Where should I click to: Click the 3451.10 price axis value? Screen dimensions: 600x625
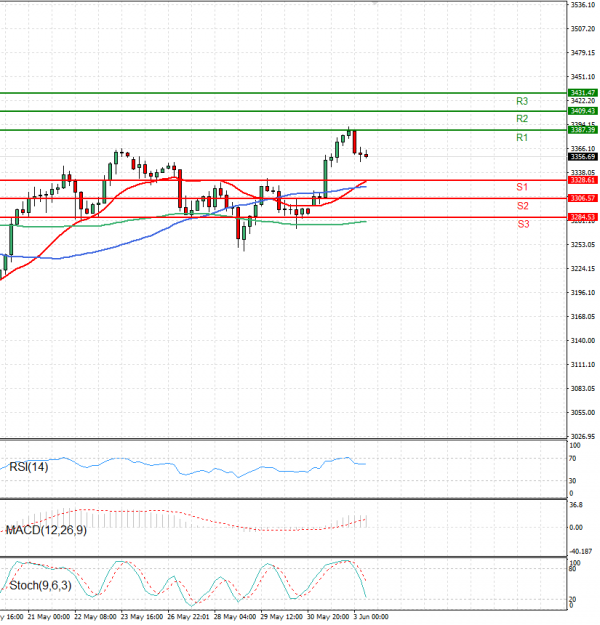pos(583,77)
